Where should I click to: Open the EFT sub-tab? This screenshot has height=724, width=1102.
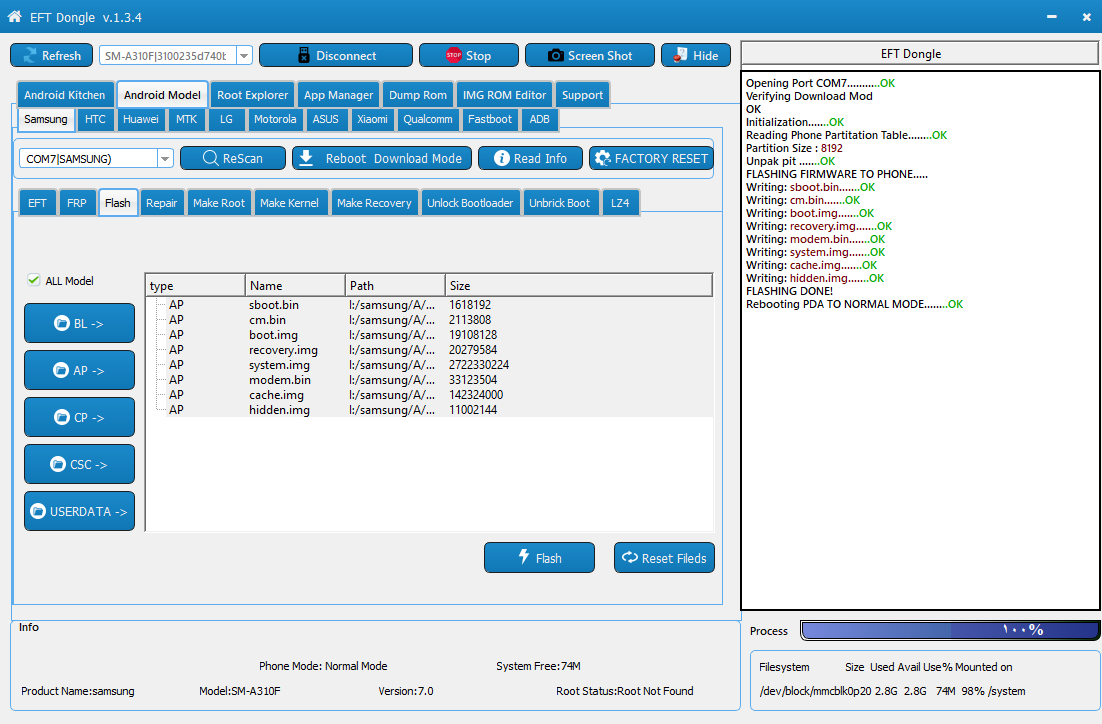pos(37,203)
